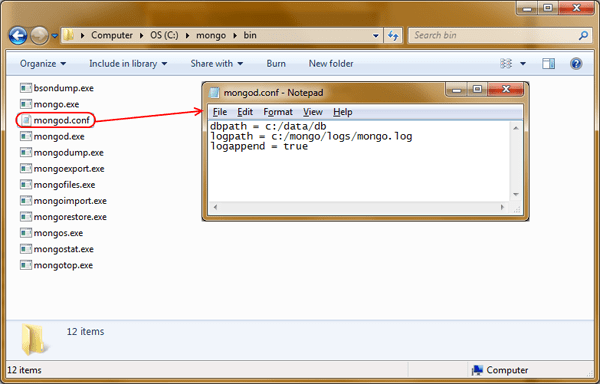Viewport: 600px width, 384px height.
Task: Open Notepad Format menu
Action: [278, 112]
